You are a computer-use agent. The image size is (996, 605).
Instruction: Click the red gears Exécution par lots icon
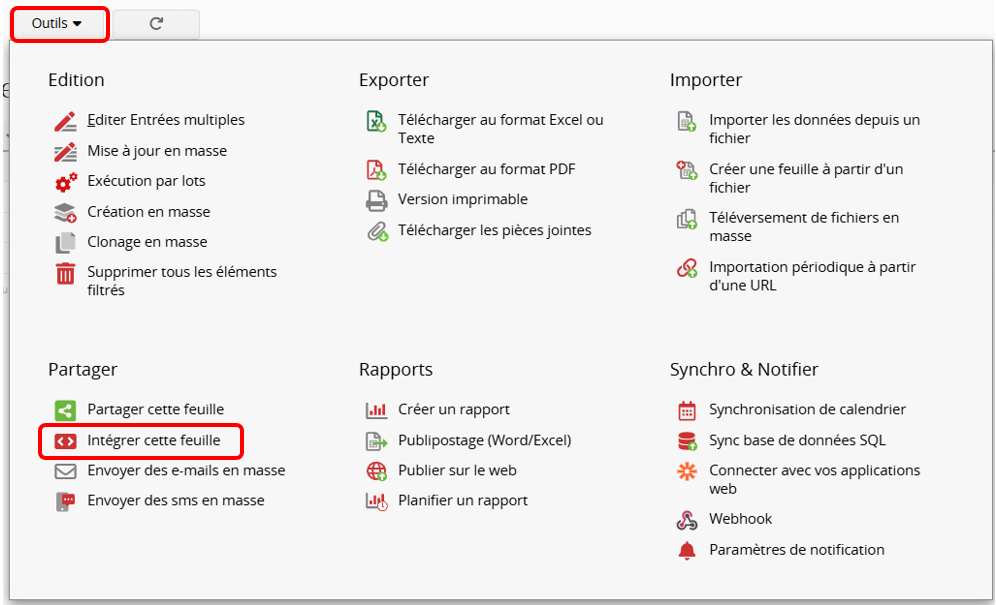(x=65, y=182)
